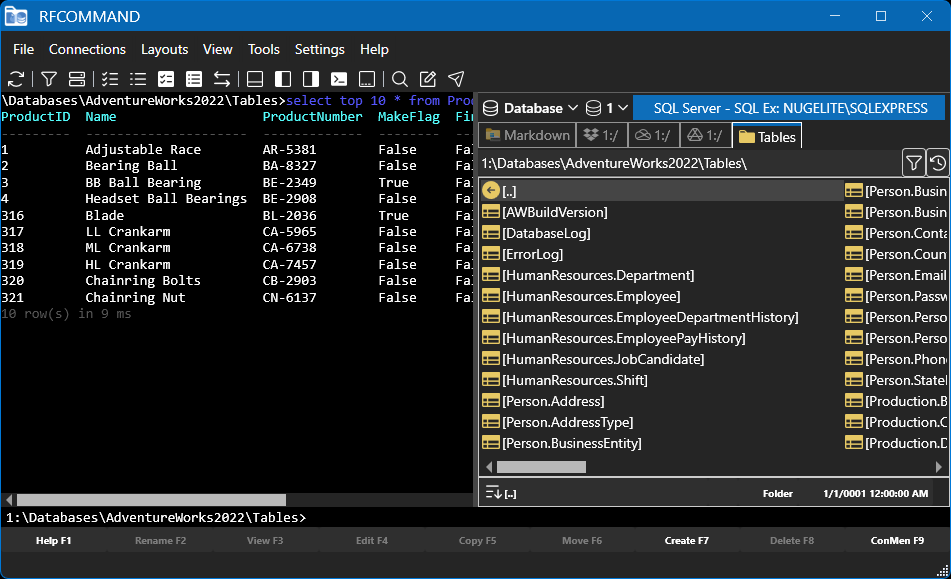Open the Settings menu
The width and height of the screenshot is (951, 579).
click(x=320, y=49)
